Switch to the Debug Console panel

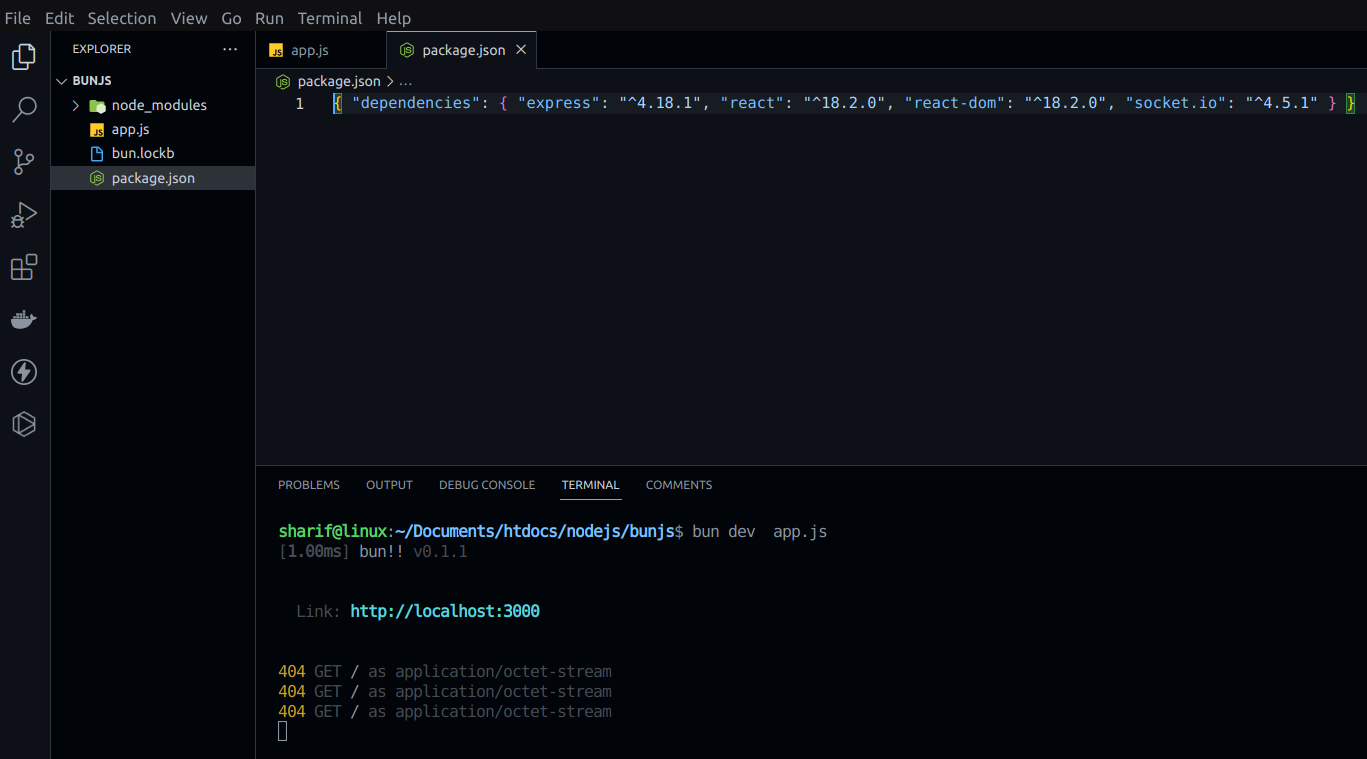tap(487, 485)
